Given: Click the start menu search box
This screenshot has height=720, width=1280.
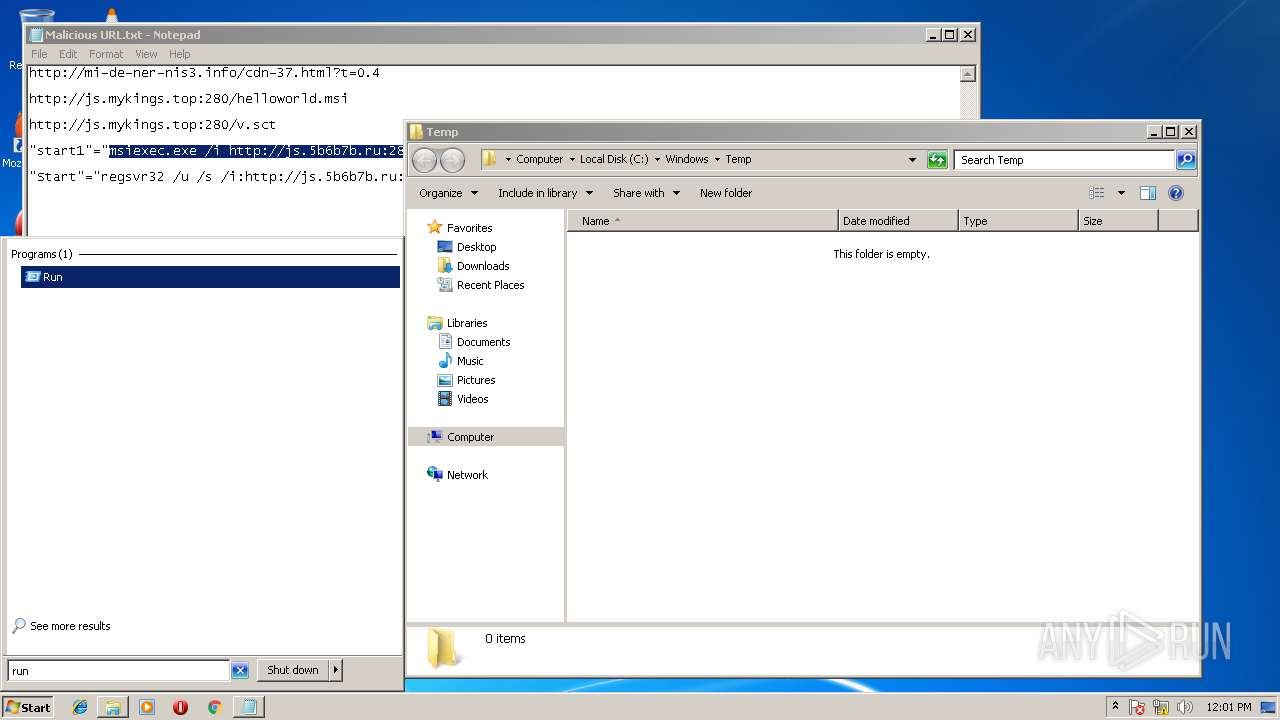Looking at the screenshot, I should point(118,670).
